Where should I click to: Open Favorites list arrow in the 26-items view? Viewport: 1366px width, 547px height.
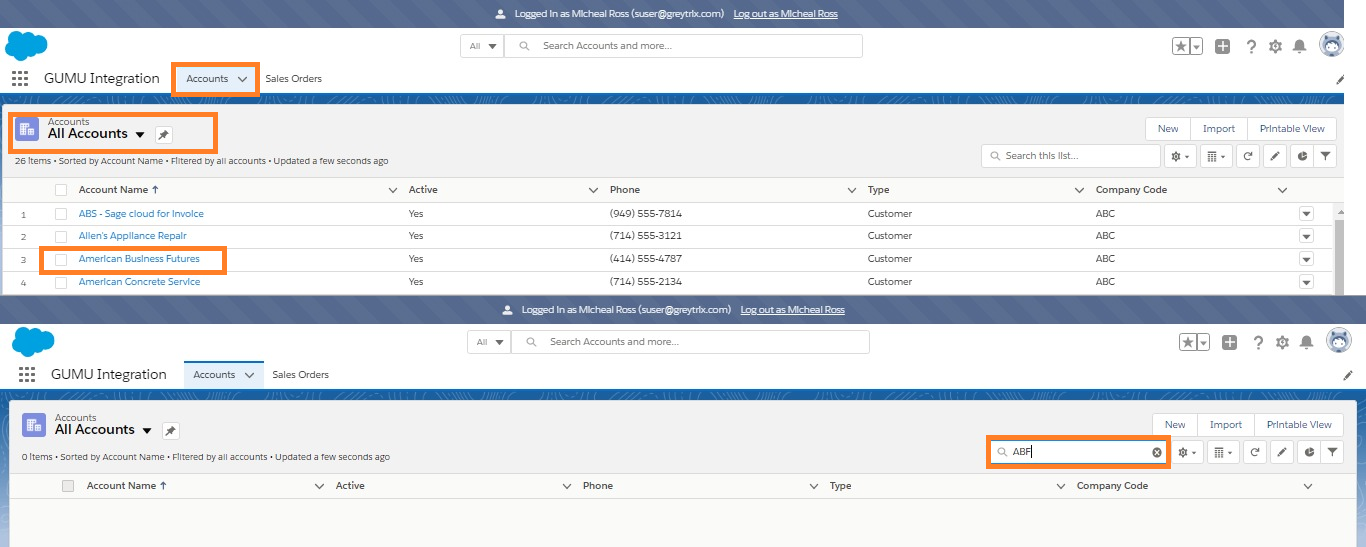[1197, 46]
